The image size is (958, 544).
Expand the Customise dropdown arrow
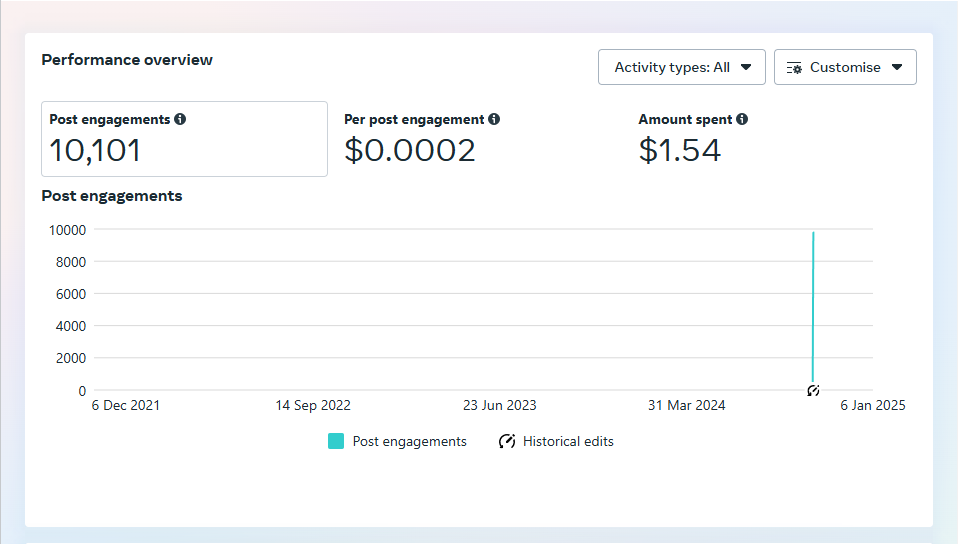pos(897,68)
